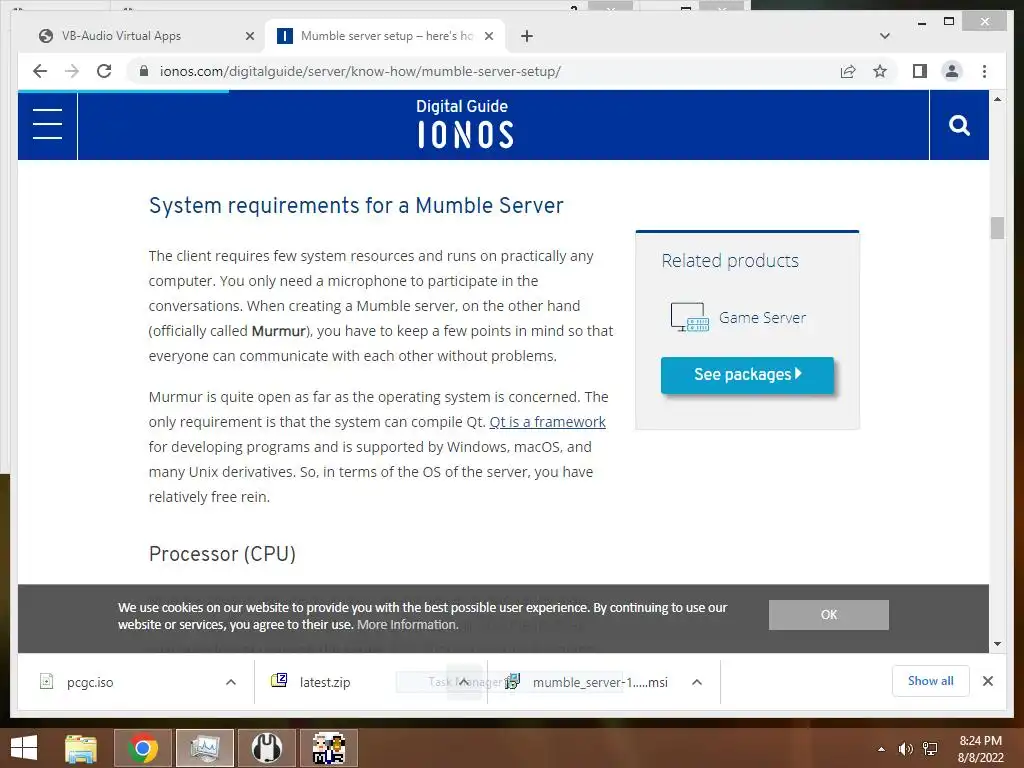Open the Chrome profile avatar
1024x768 pixels.
[x=952, y=71]
